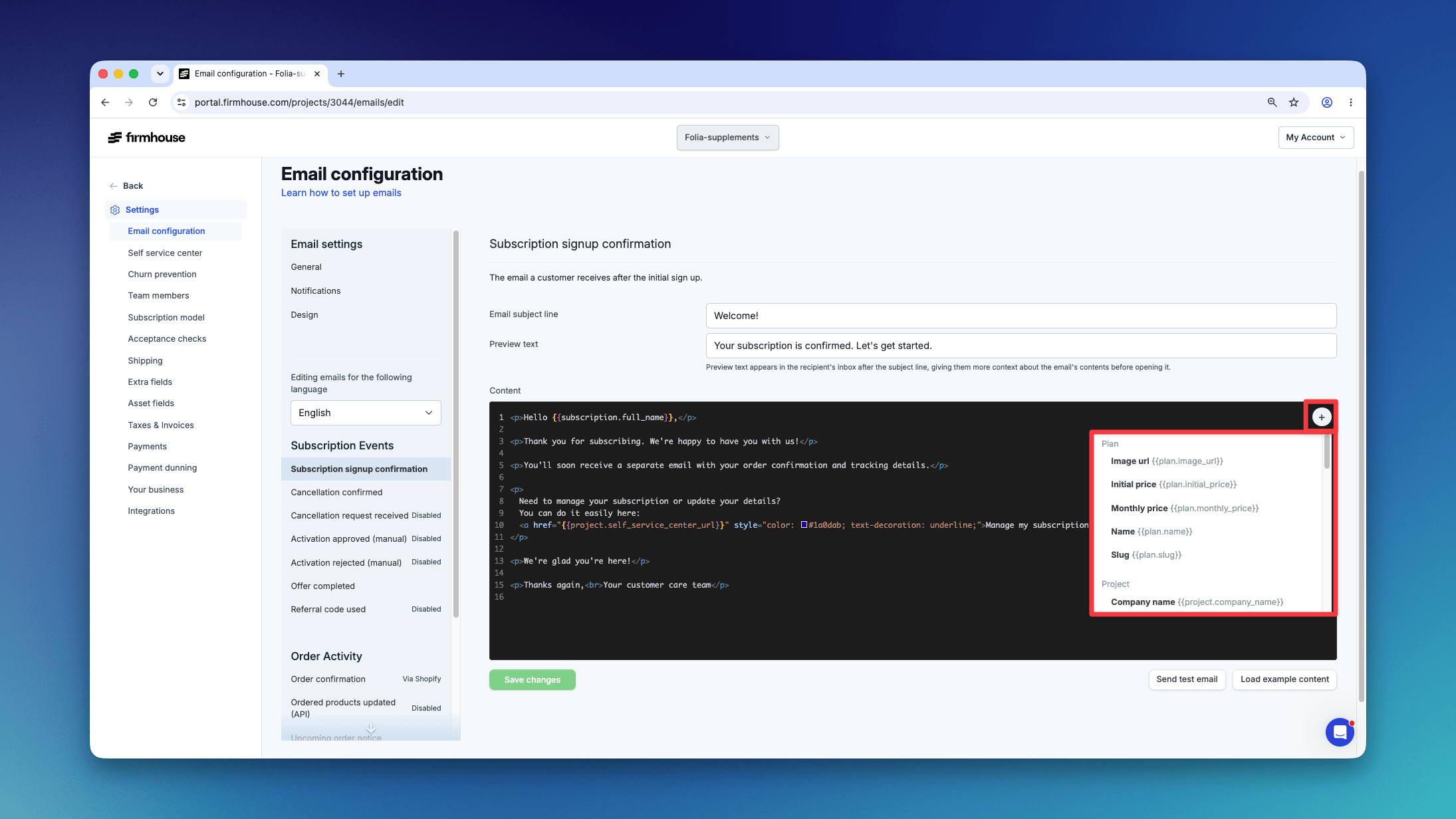Open Churn prevention settings
Screen dimensions: 1456x819
(x=162, y=275)
